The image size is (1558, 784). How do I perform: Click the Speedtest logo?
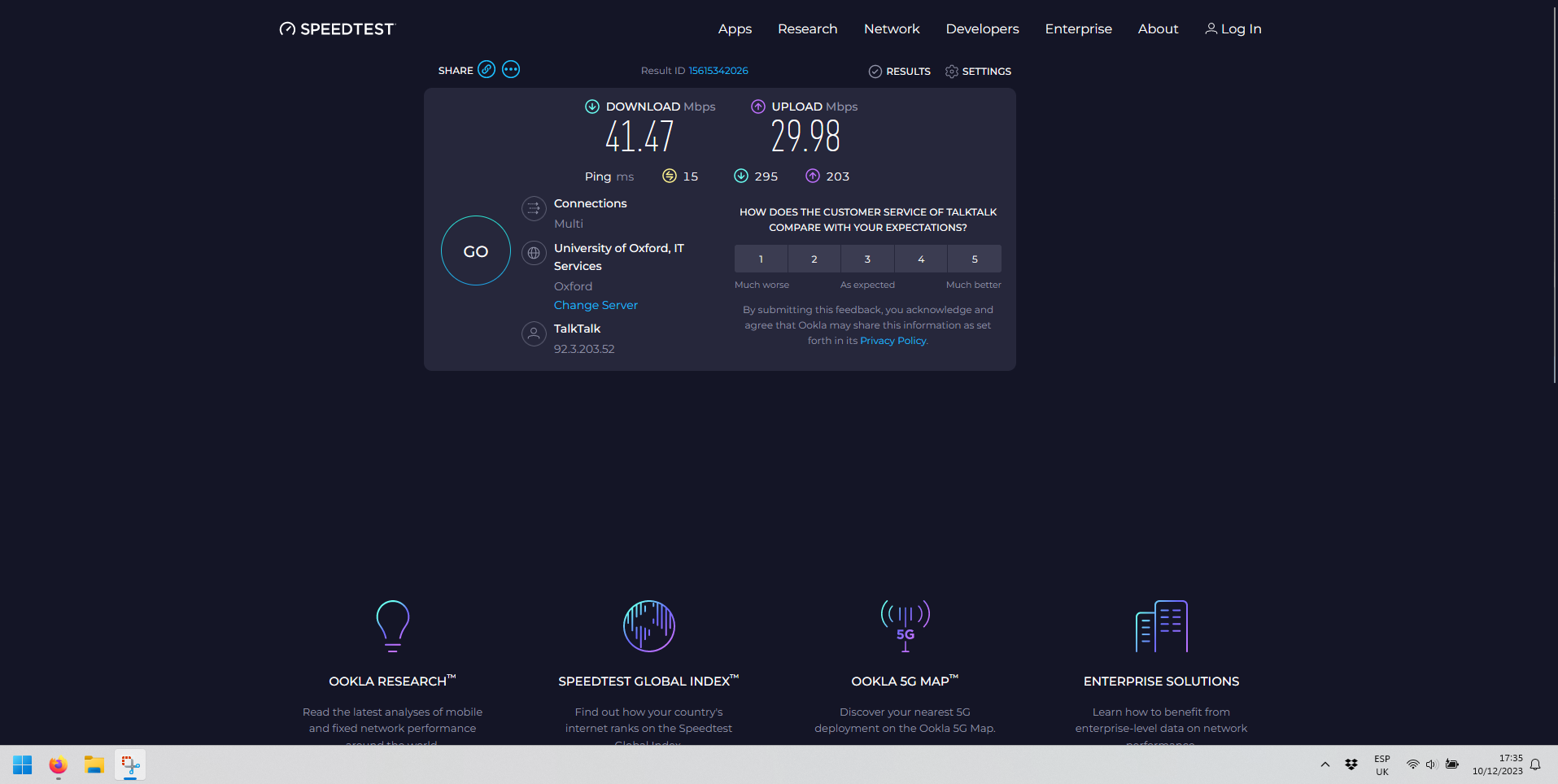point(337,29)
